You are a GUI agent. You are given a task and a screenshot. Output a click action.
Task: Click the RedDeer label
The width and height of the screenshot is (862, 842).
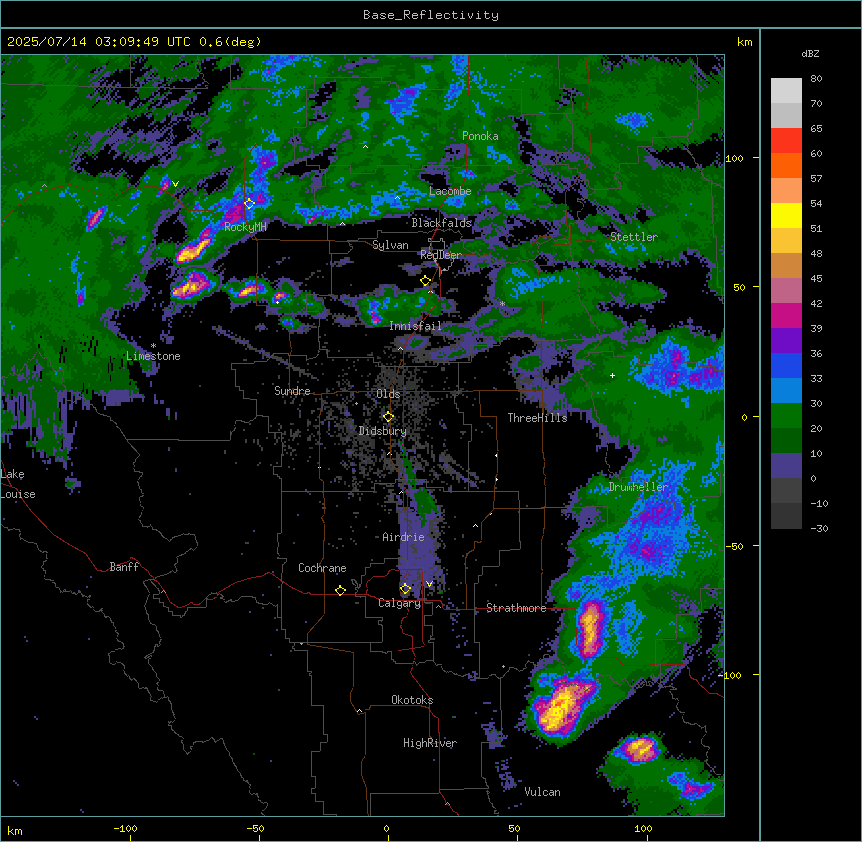[441, 255]
